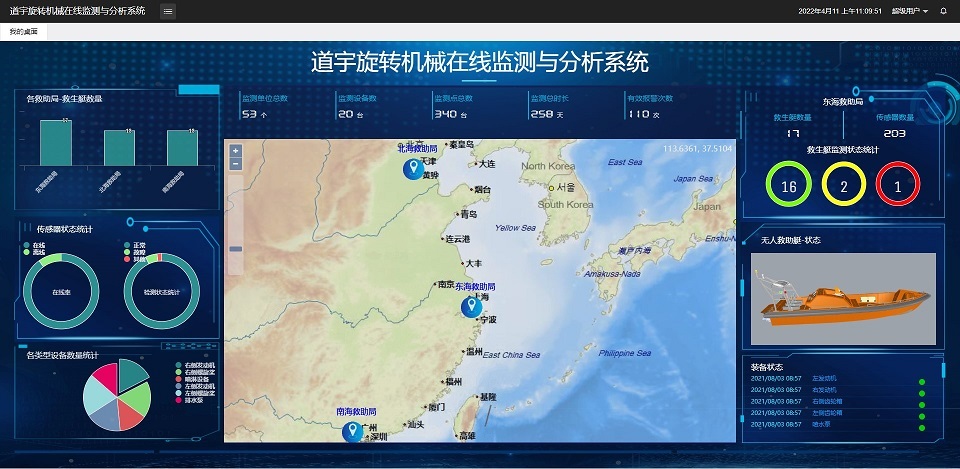The image size is (960, 469).
Task: Select the 北海救助局 map marker pin
Action: point(411,168)
